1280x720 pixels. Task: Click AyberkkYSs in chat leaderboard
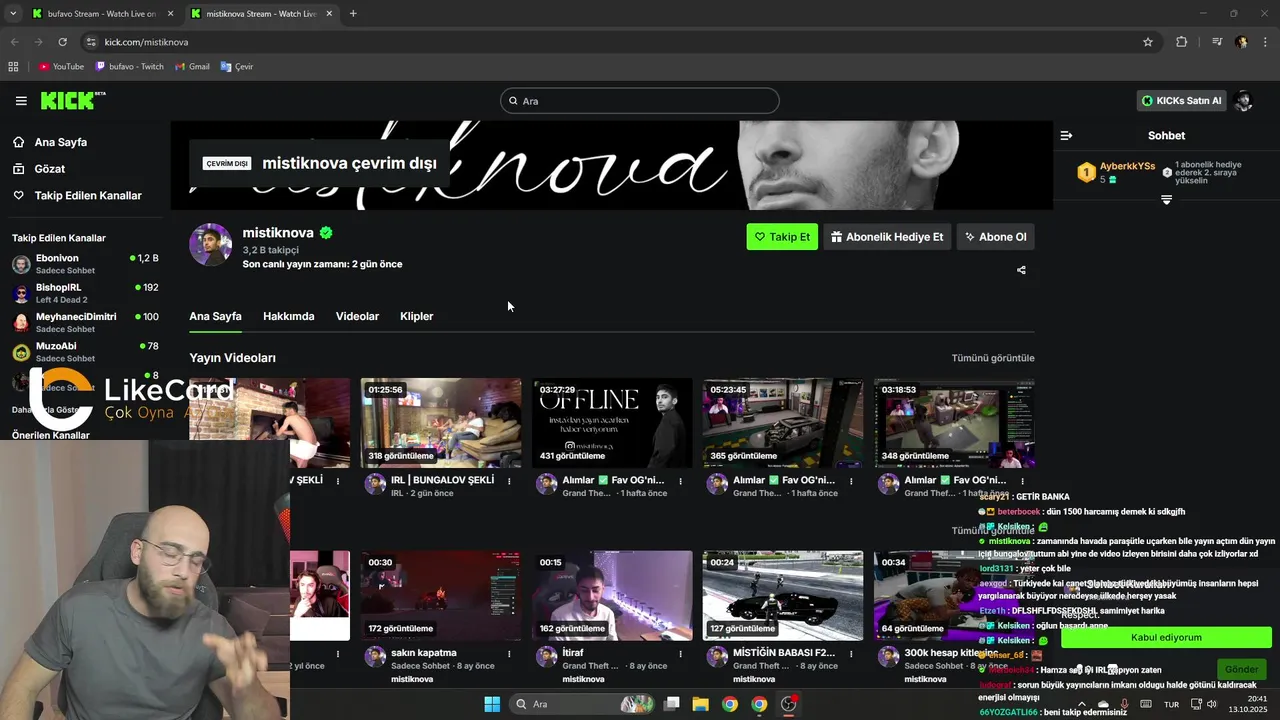tap(1127, 166)
